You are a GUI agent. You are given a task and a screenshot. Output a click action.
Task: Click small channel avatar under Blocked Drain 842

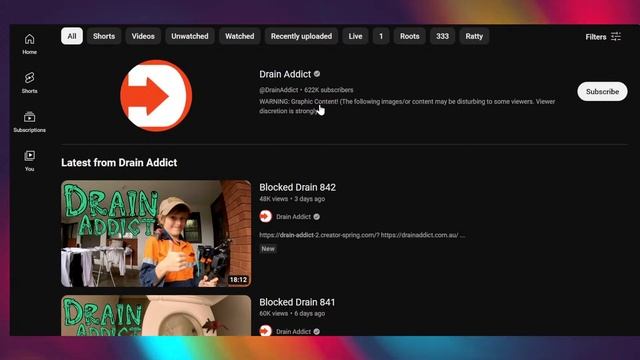266,216
